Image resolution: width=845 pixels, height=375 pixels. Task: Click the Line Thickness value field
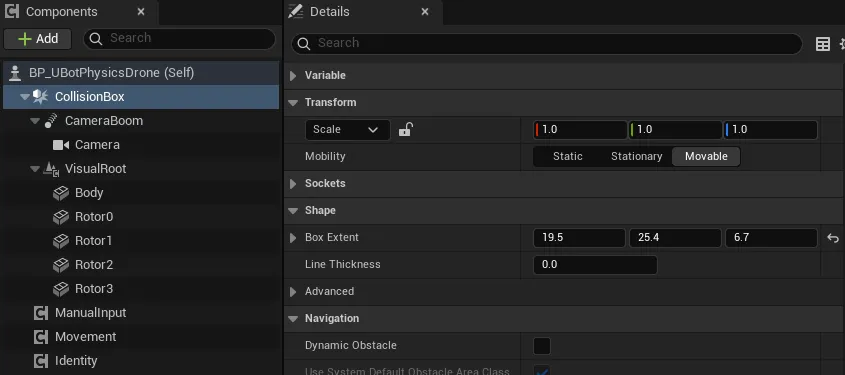[x=595, y=265]
